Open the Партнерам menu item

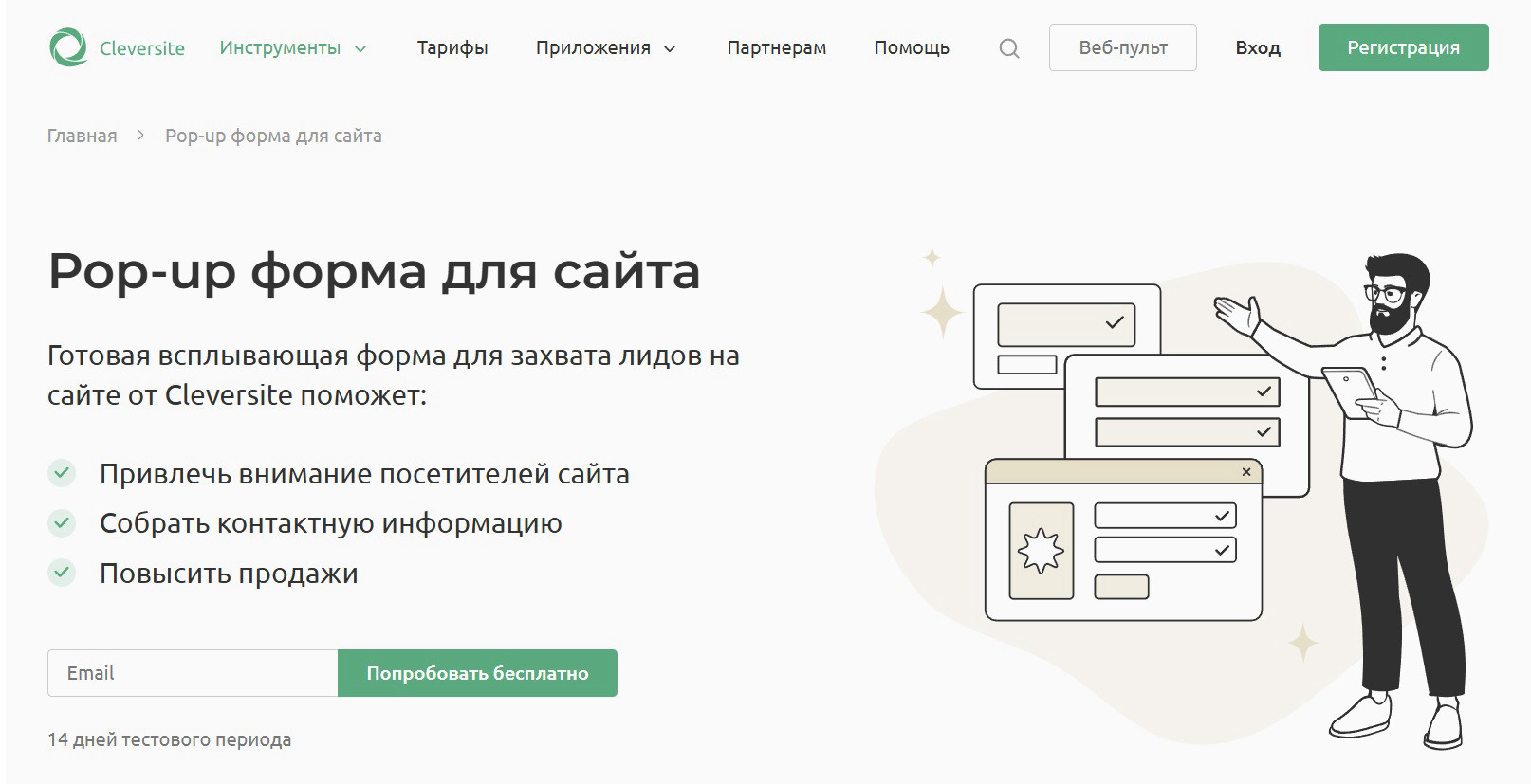[x=776, y=47]
